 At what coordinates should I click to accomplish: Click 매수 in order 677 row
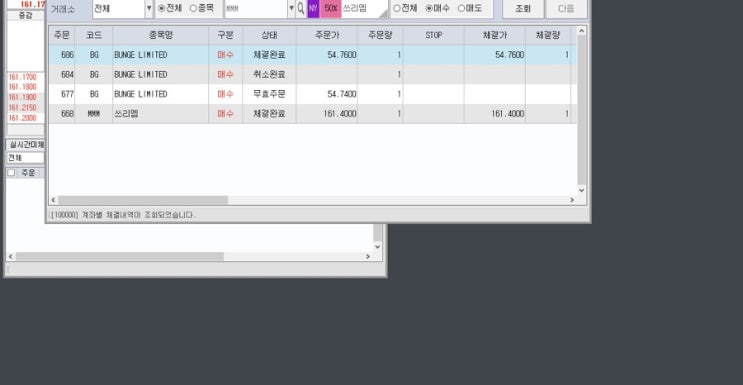coord(226,94)
